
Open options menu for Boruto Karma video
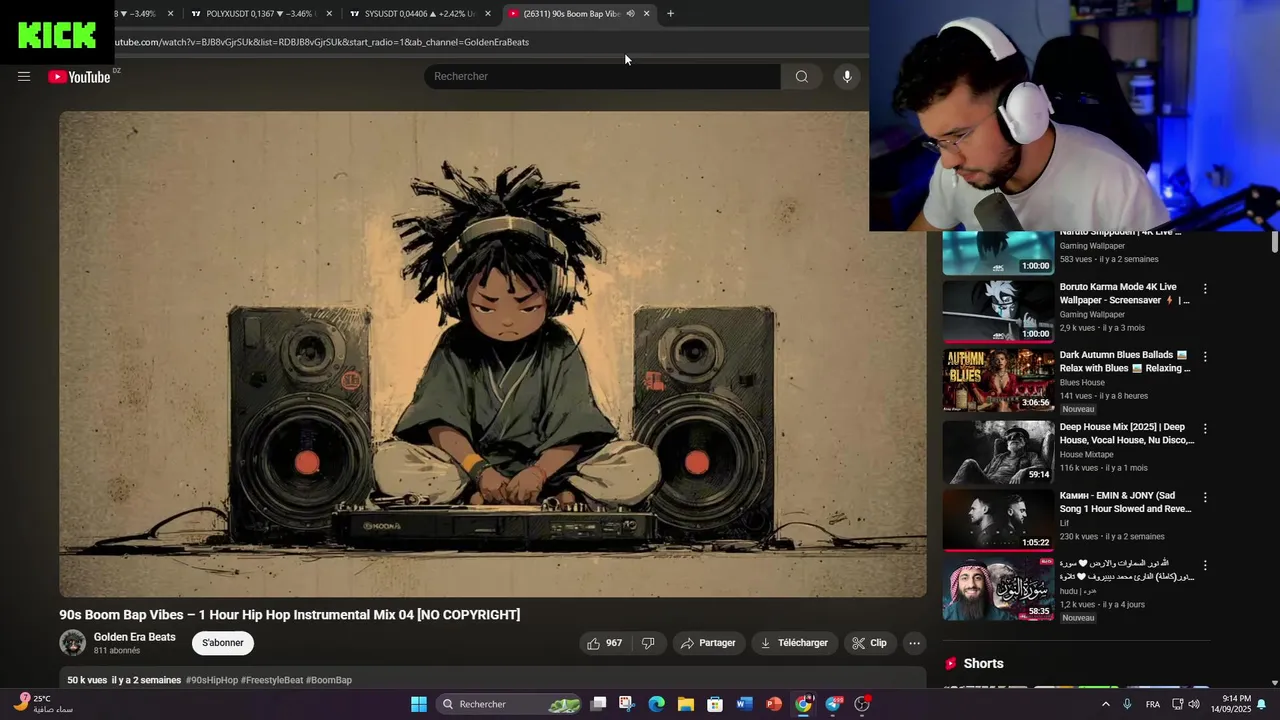pyautogui.click(x=1205, y=288)
